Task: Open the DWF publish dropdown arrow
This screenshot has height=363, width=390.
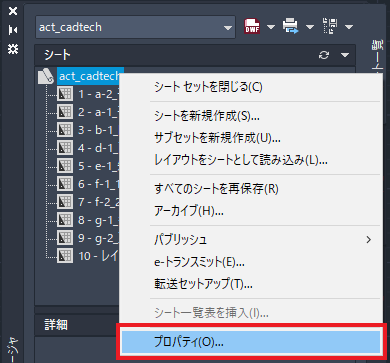Action: coord(270,27)
